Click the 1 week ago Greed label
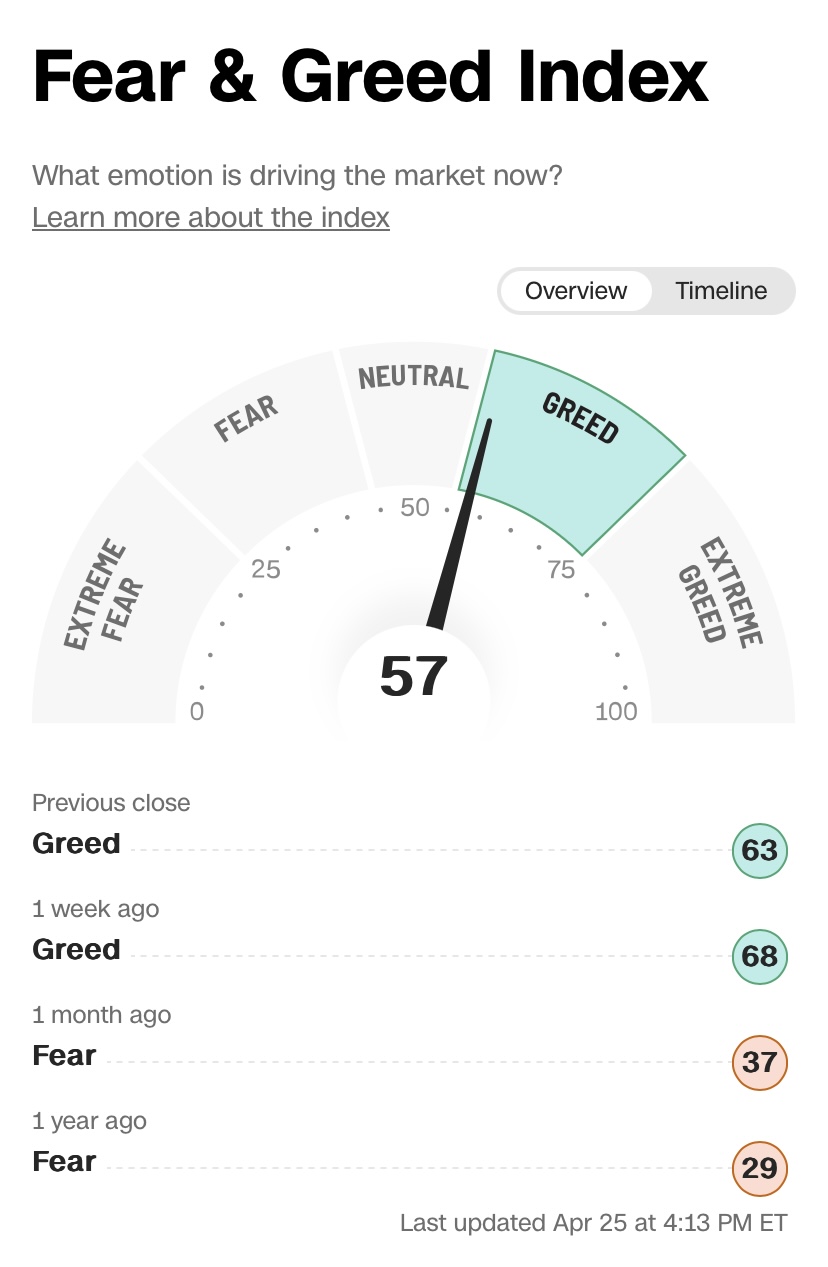Screen dimensions: 828x1267 77,950
